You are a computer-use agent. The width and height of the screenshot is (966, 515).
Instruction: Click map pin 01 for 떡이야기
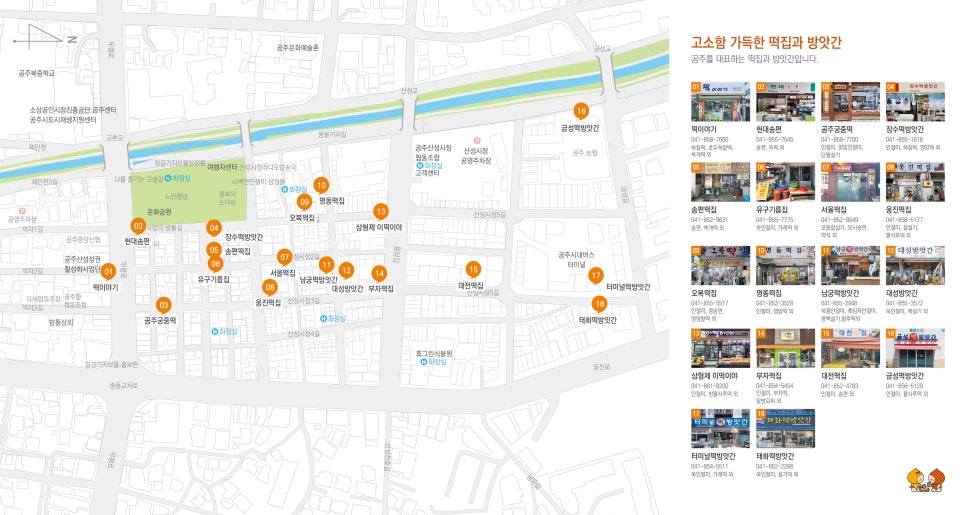(x=108, y=272)
